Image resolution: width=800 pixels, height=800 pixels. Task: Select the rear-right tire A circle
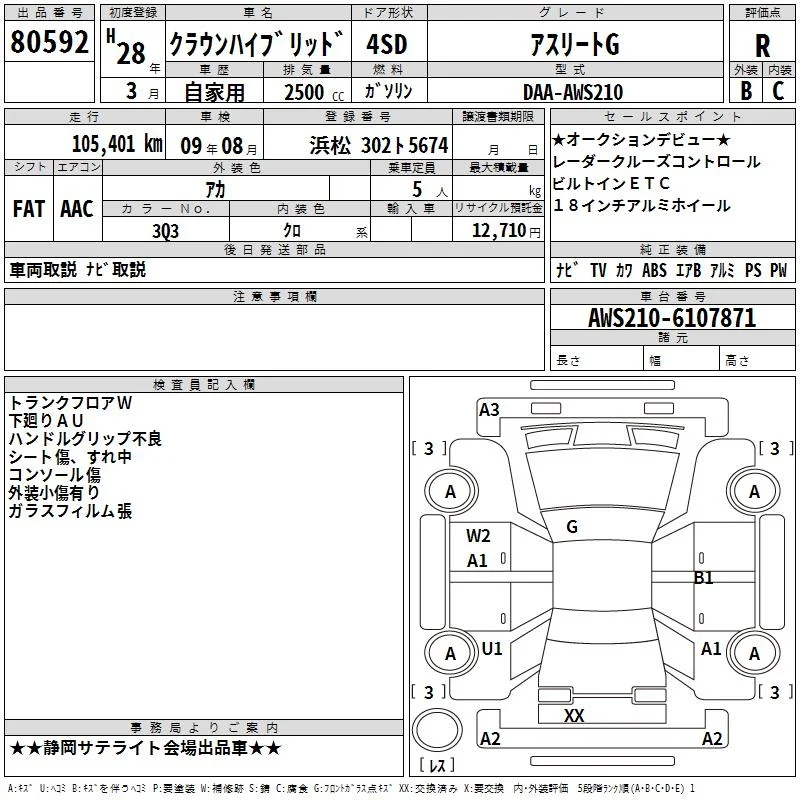pos(754,653)
